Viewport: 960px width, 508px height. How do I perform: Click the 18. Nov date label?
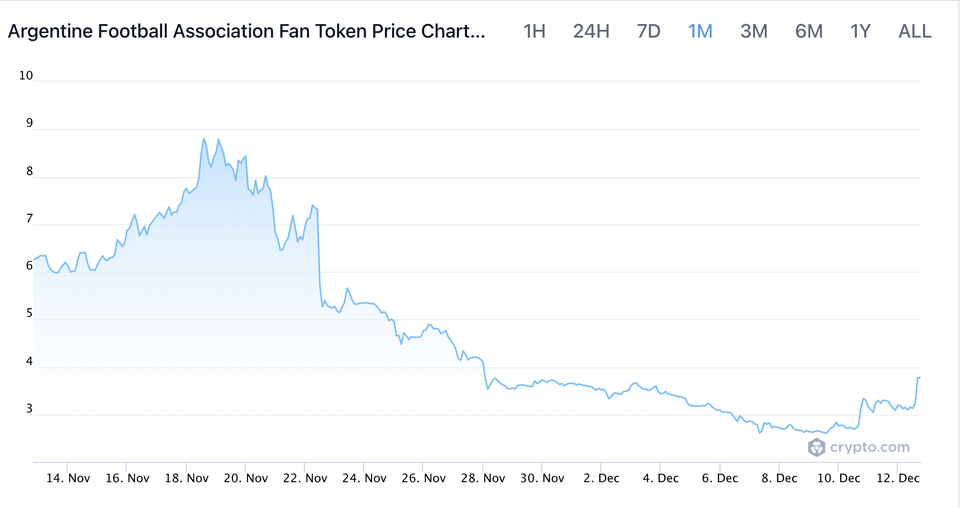click(186, 479)
